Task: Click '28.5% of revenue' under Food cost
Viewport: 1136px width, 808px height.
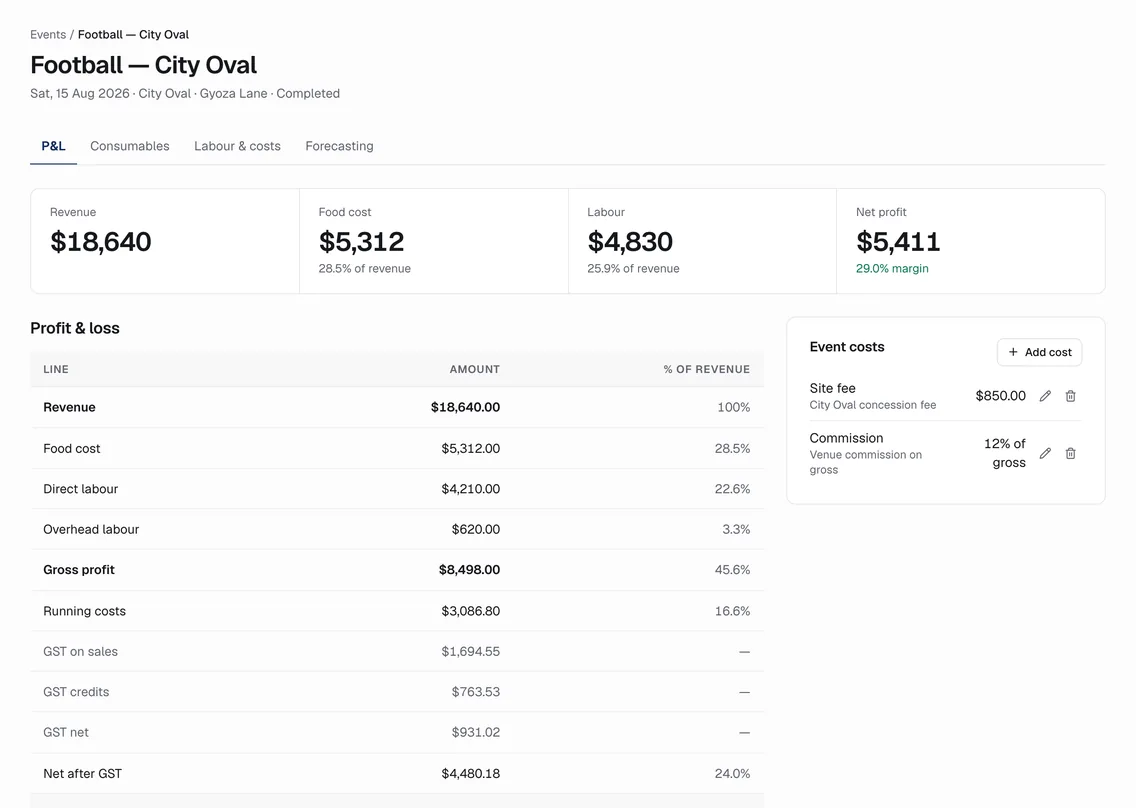Action: pos(364,268)
